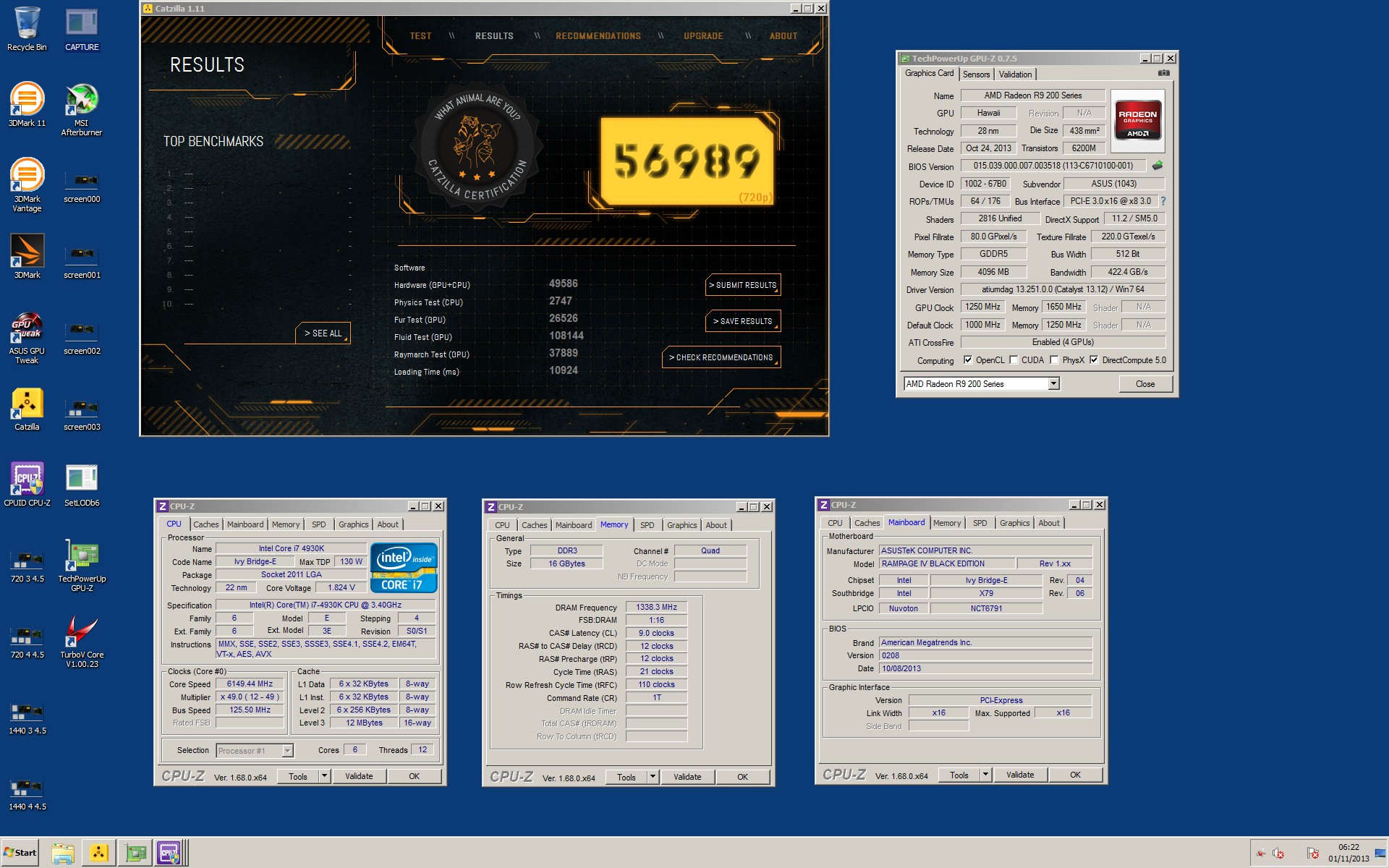
Task: Expand the Tools arrow in Mainboard CPU-Z
Action: (x=985, y=775)
